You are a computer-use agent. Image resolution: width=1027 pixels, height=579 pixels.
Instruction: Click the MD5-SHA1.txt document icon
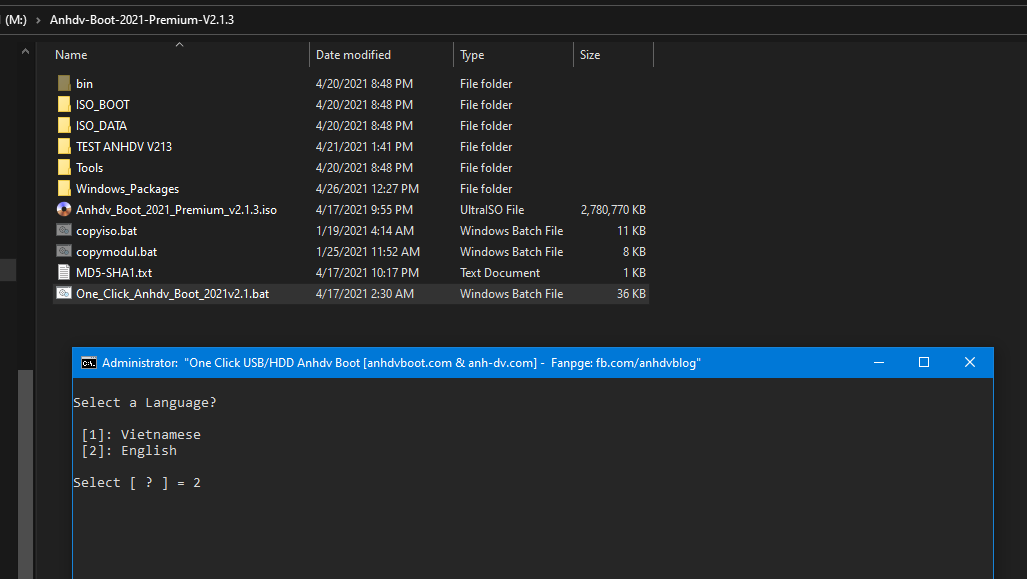64,272
